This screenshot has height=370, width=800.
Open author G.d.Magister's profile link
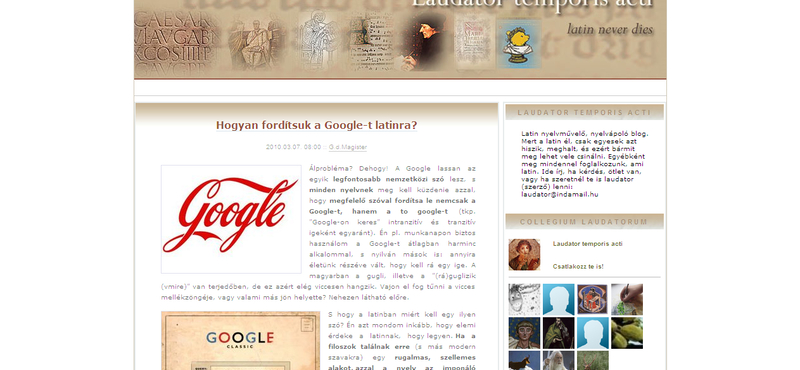(347, 147)
